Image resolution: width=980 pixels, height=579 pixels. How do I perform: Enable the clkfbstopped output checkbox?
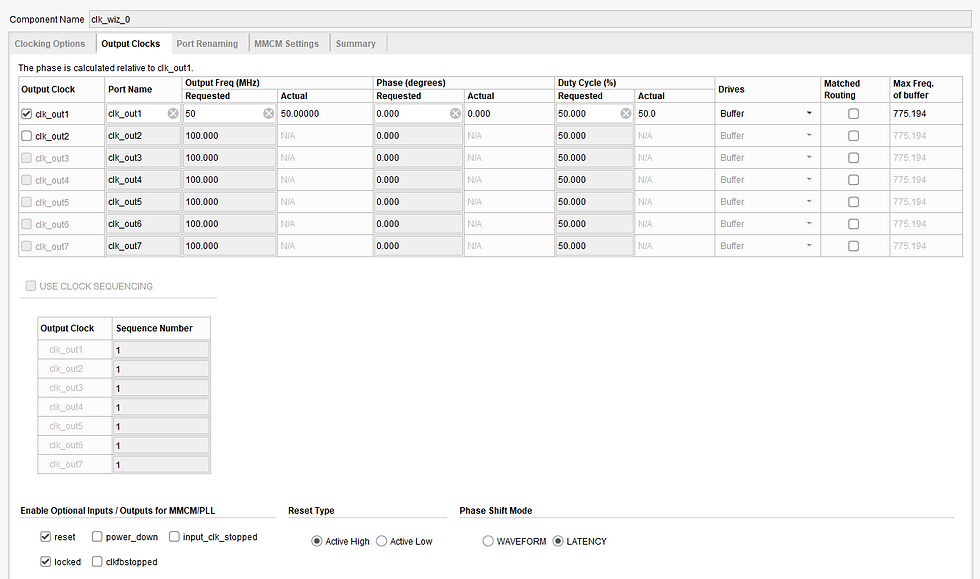point(97,561)
